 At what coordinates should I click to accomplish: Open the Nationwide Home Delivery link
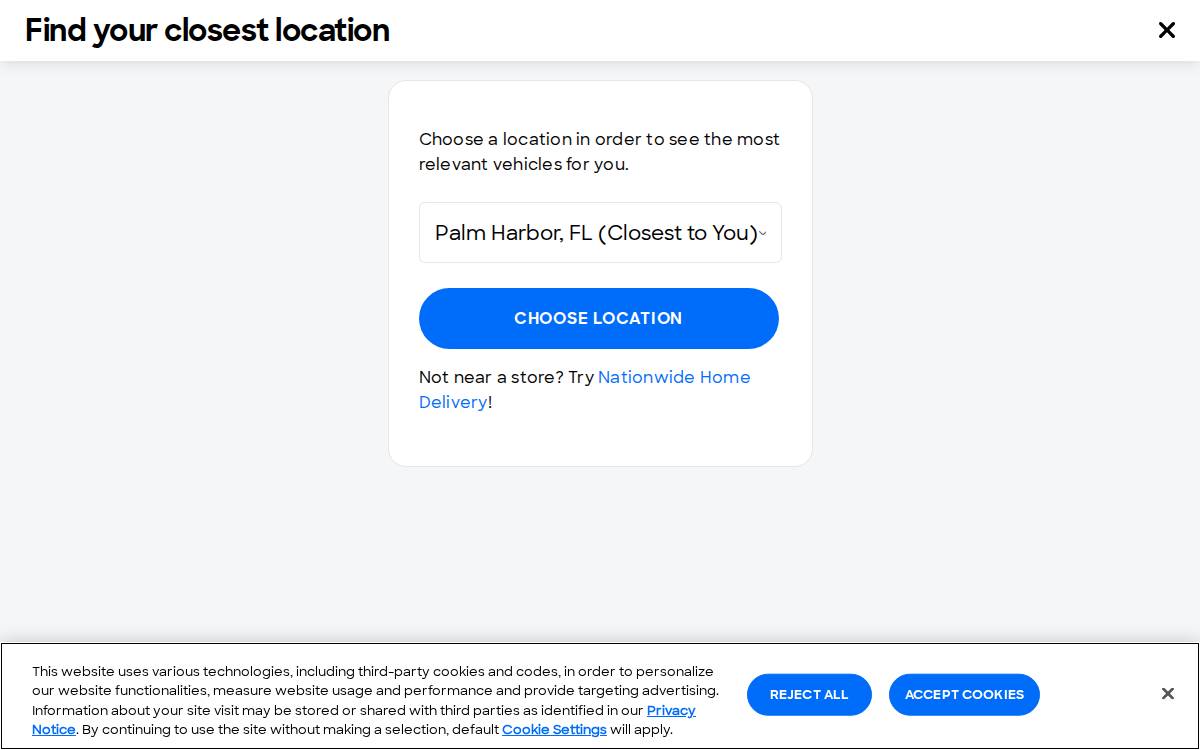pos(584,389)
